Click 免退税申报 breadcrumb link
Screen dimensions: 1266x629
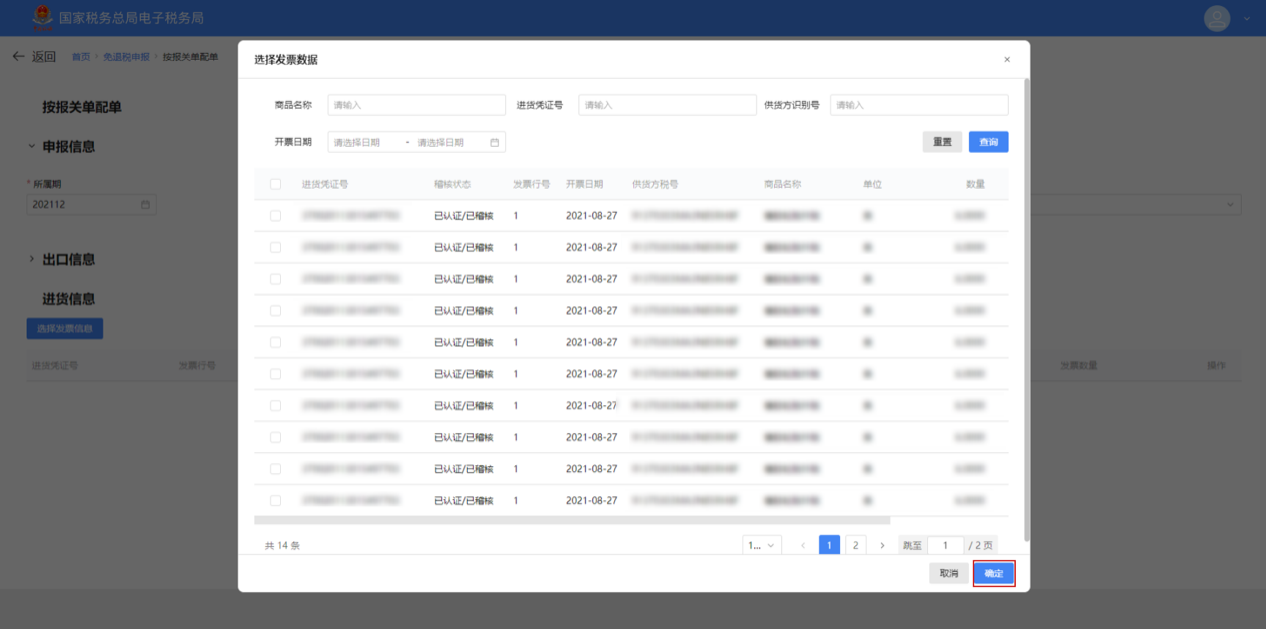[x=126, y=57]
